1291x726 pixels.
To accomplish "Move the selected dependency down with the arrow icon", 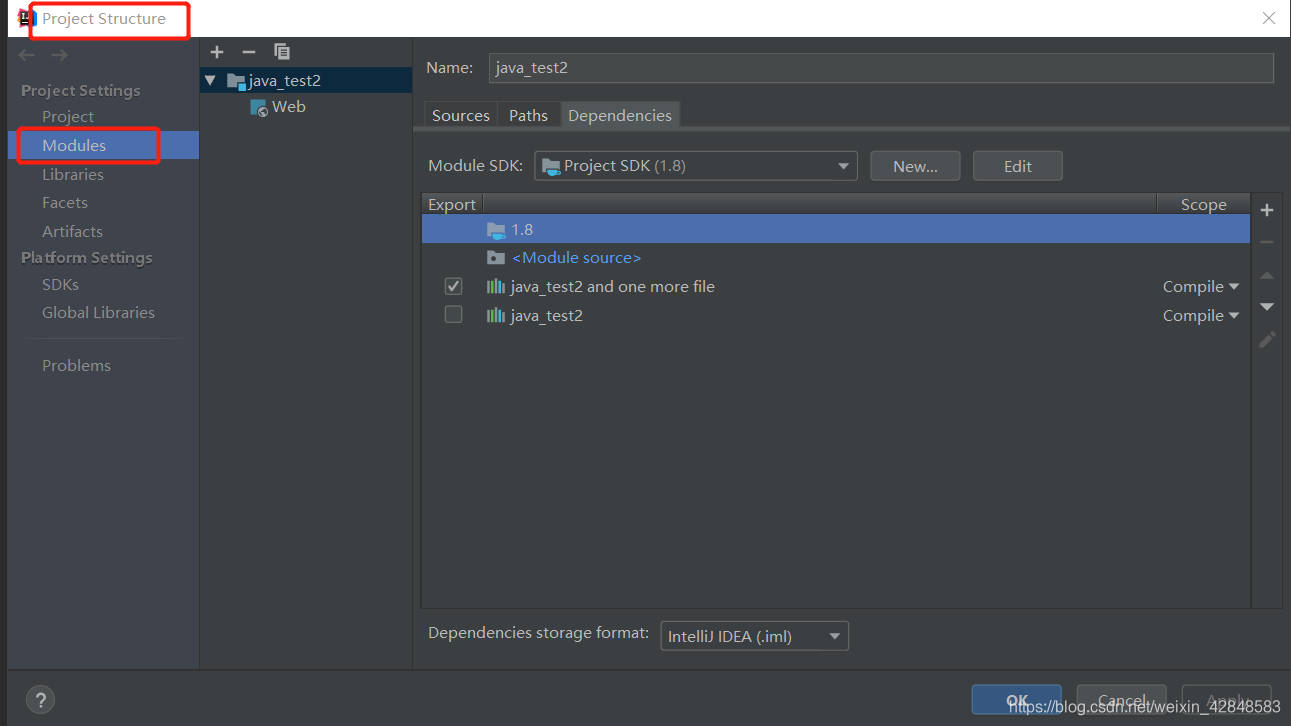I will 1267,307.
